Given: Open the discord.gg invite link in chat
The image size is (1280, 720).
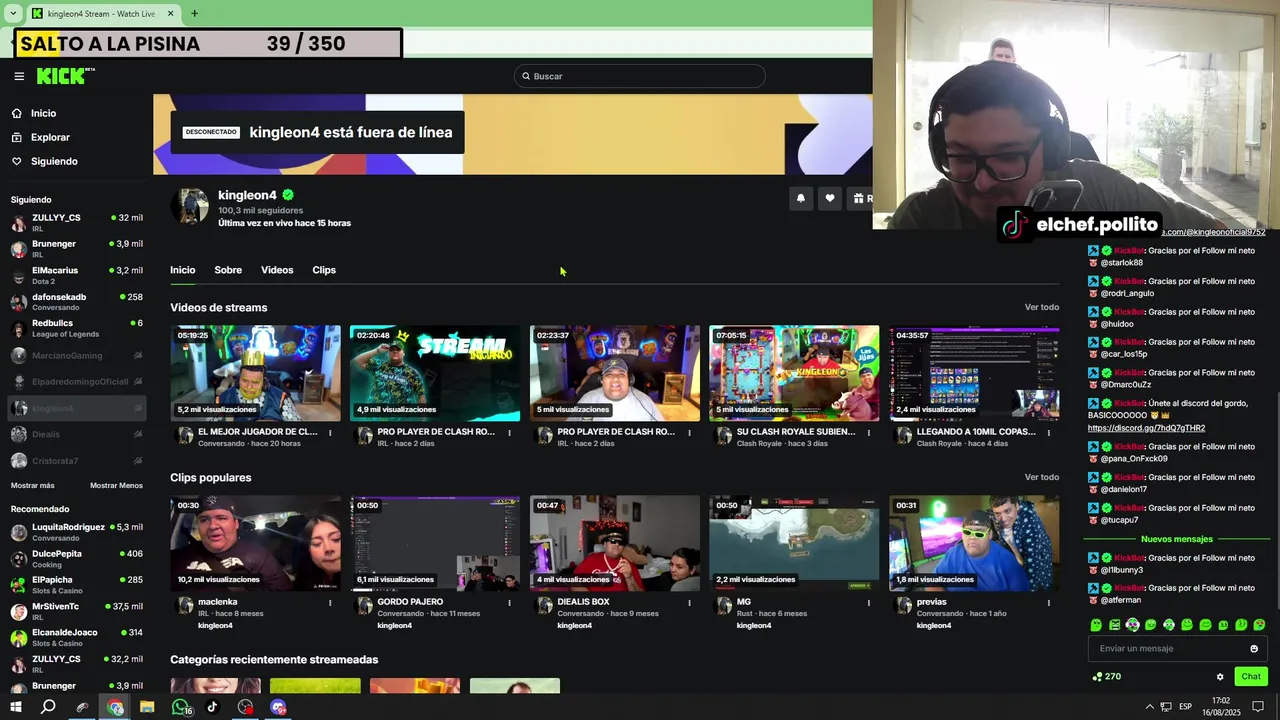Looking at the screenshot, I should [x=1146, y=428].
